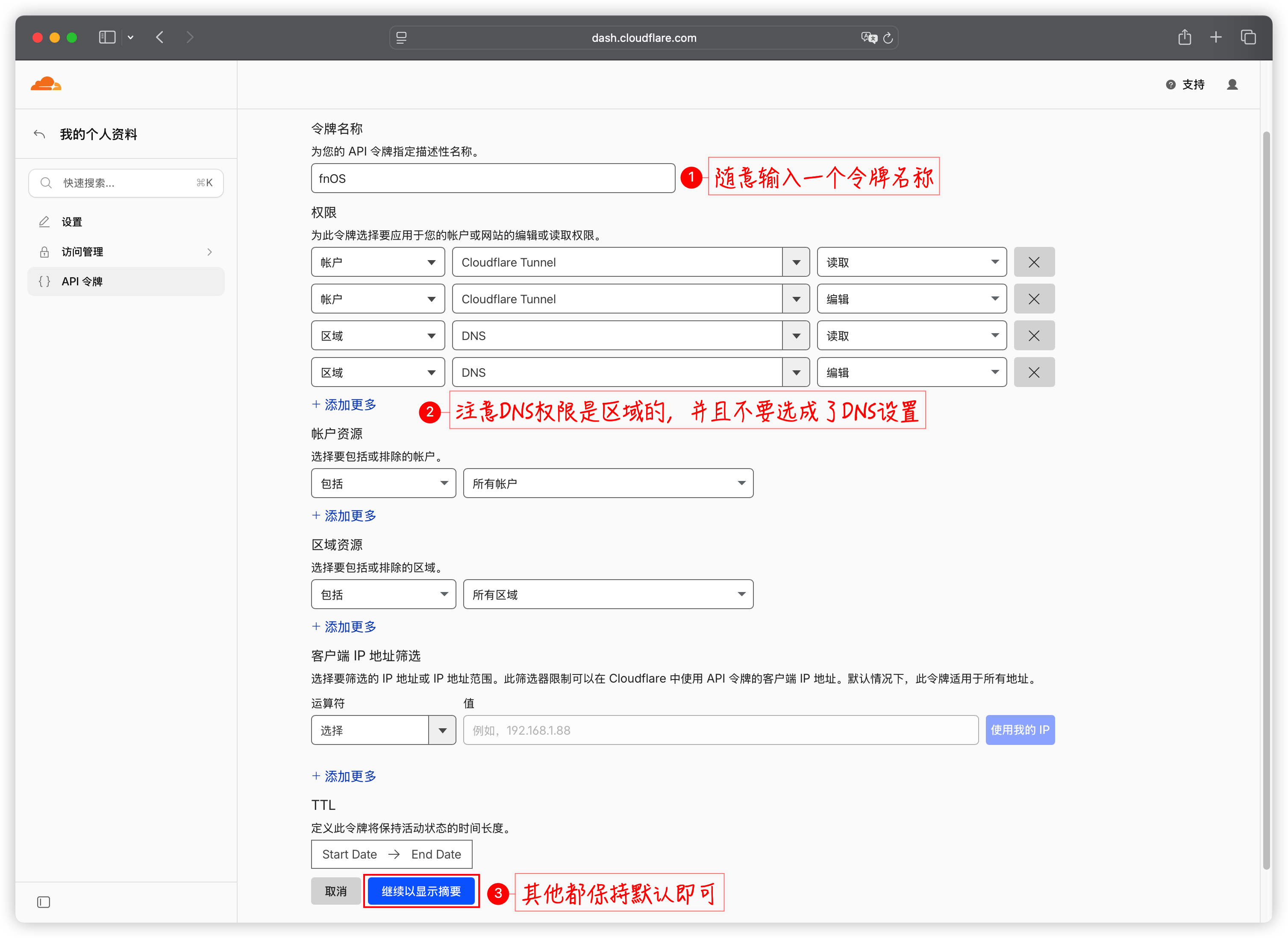
Task: Open first Cloudflare Tunnel permission dropdown
Action: (x=631, y=262)
